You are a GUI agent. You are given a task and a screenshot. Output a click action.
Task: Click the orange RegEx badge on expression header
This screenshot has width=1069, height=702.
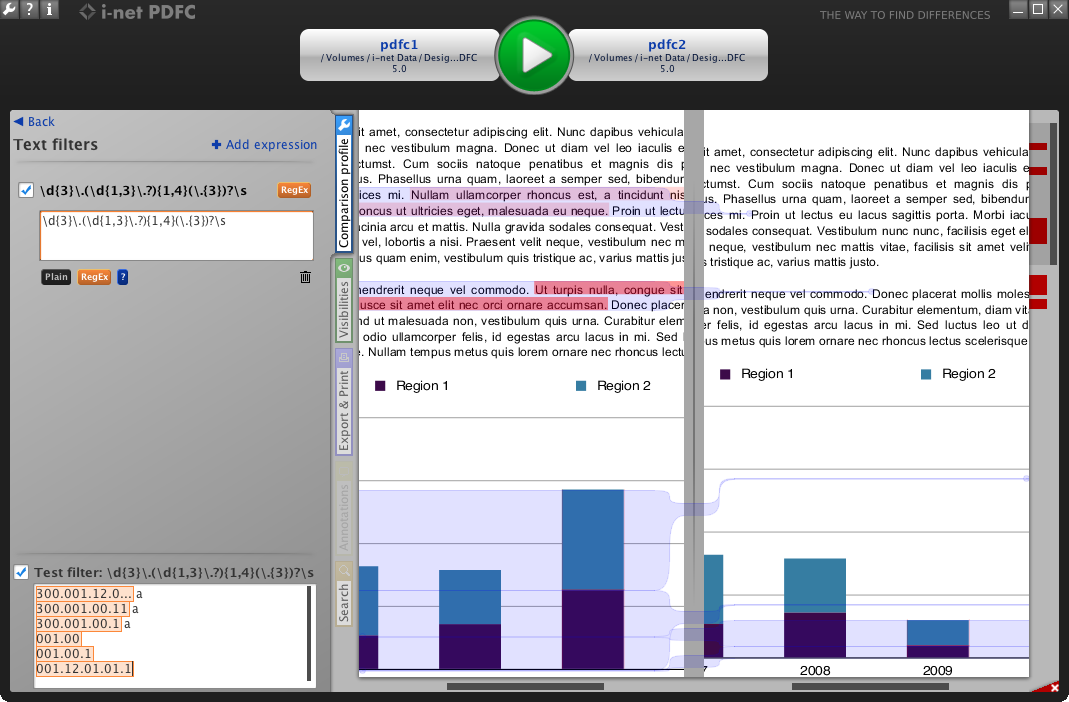click(295, 190)
